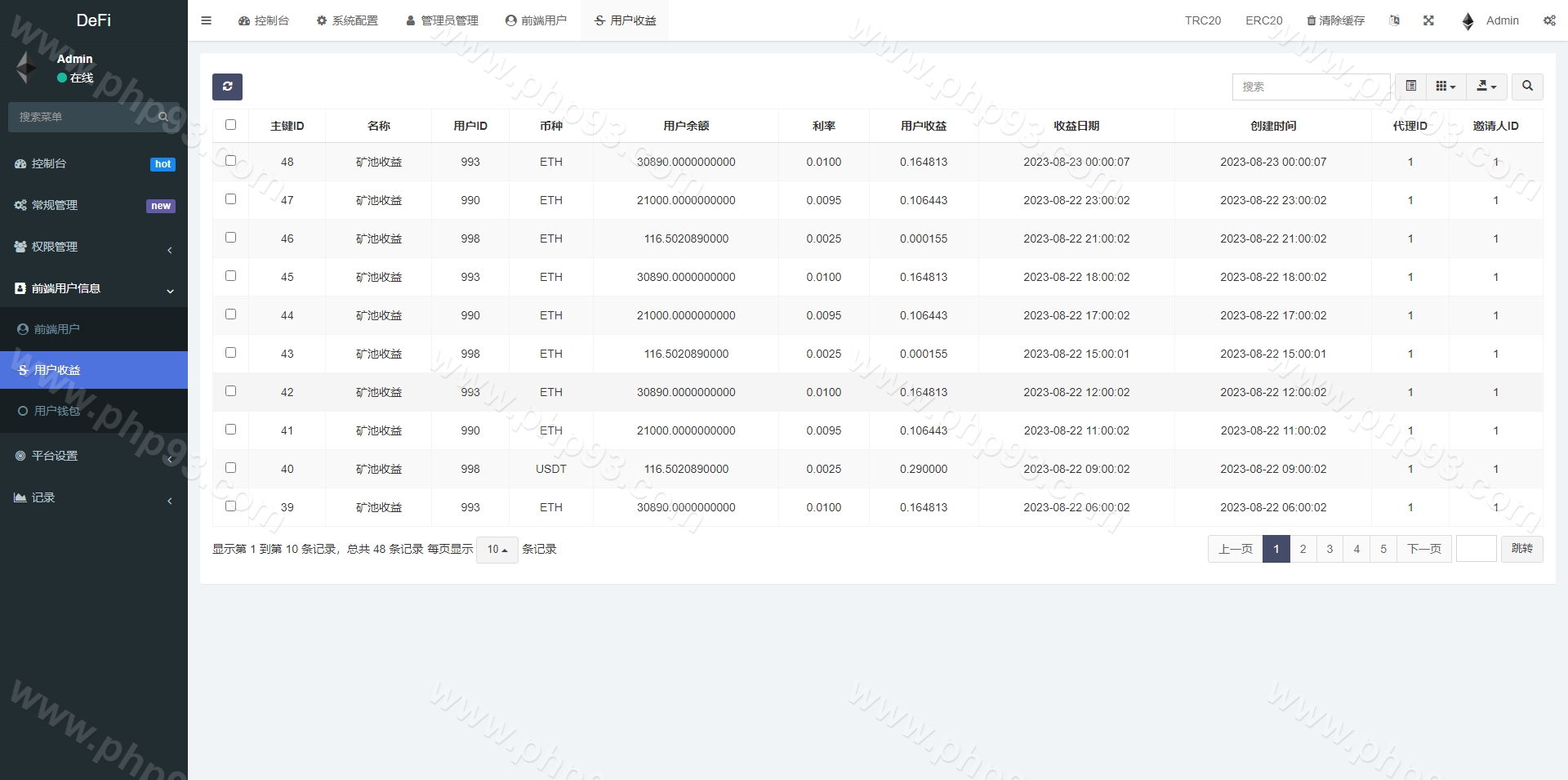Open the settings gears icon at top right

[1549, 20]
